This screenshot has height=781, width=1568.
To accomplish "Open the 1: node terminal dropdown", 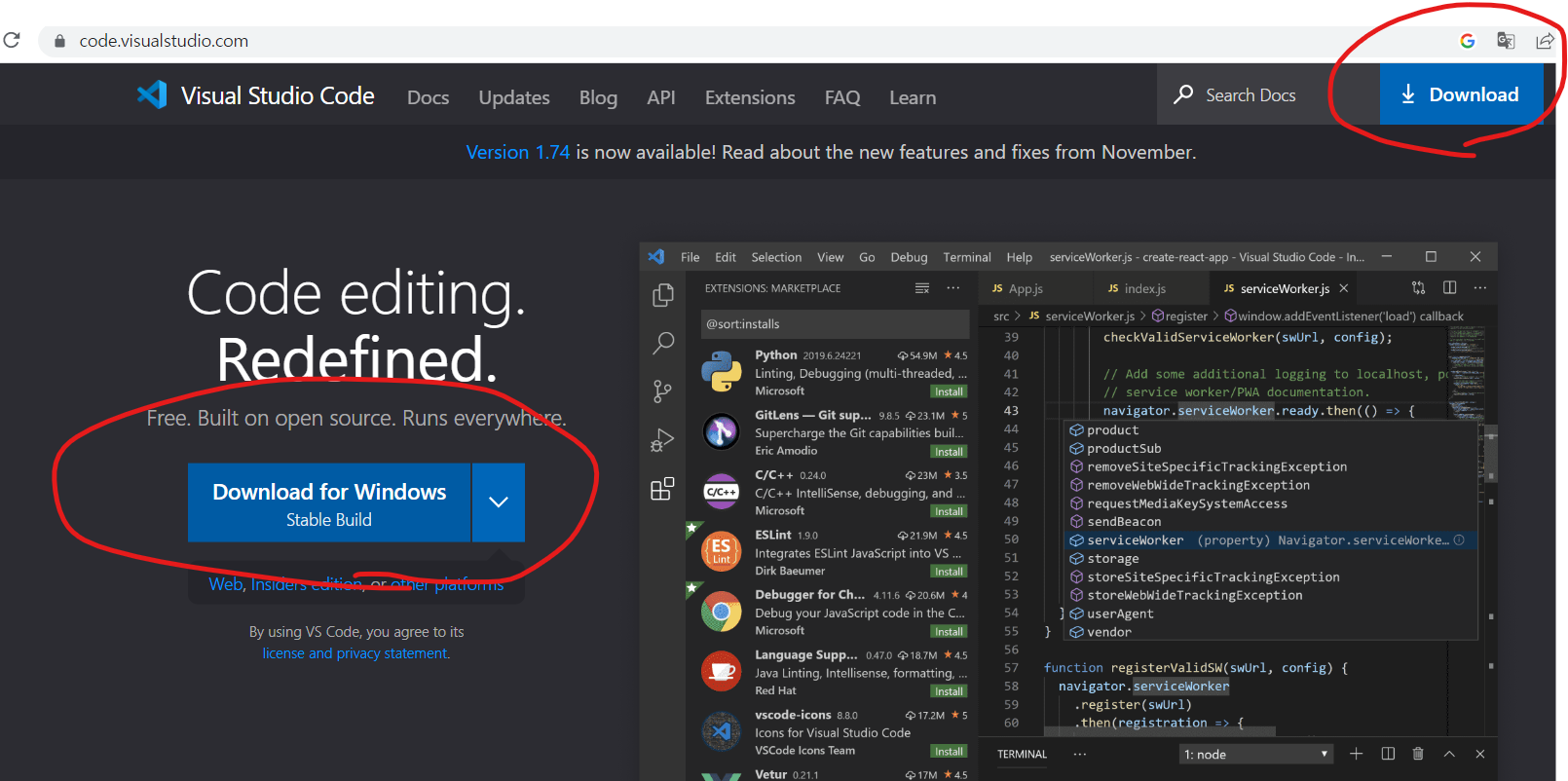I will [1255, 754].
